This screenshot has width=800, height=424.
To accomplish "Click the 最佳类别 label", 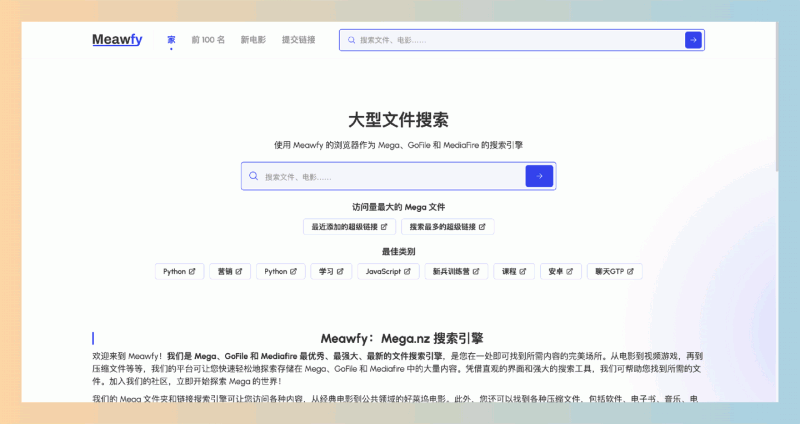I will (x=398, y=252).
